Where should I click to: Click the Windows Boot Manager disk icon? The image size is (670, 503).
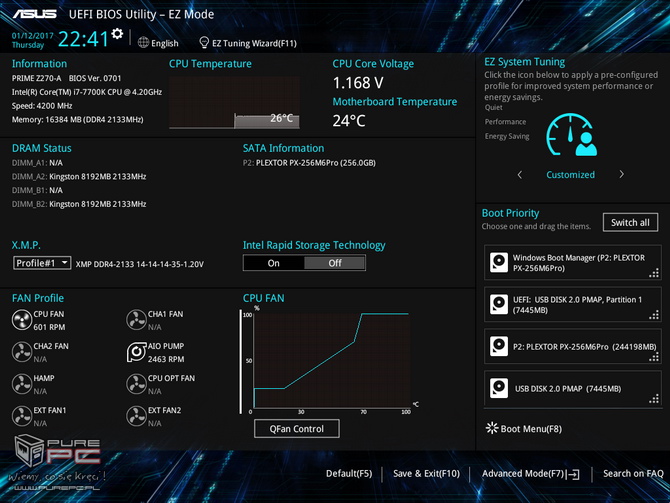499,262
